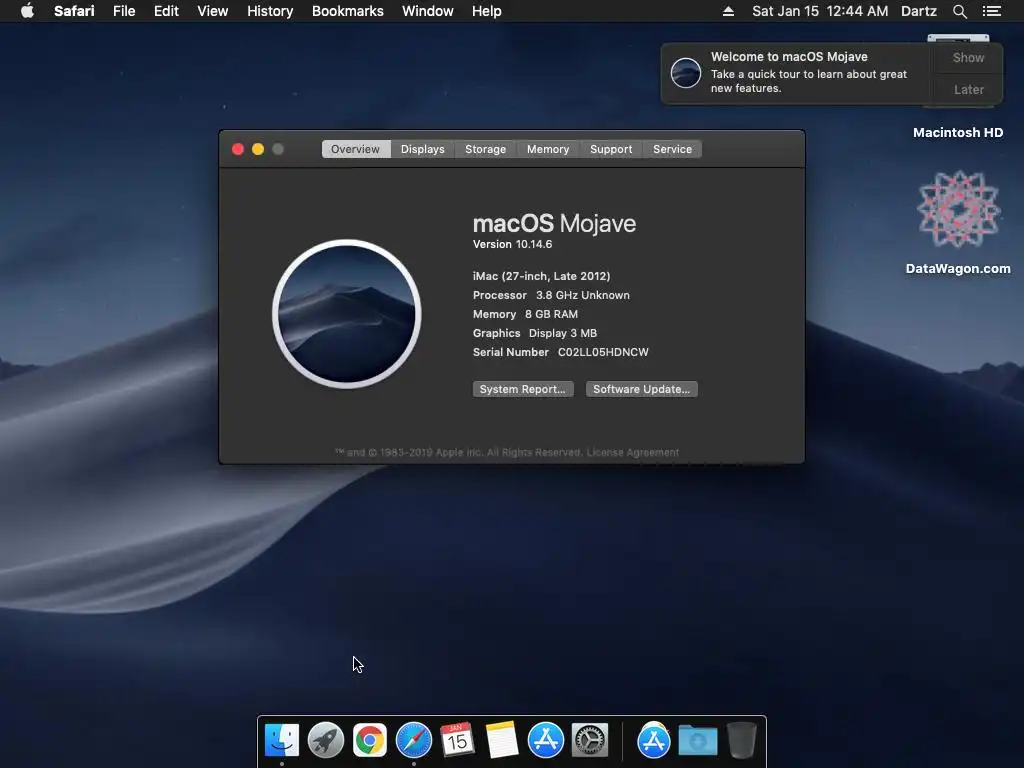Open App Store icon beside Notes
Image resolution: width=1024 pixels, height=768 pixels.
point(545,740)
